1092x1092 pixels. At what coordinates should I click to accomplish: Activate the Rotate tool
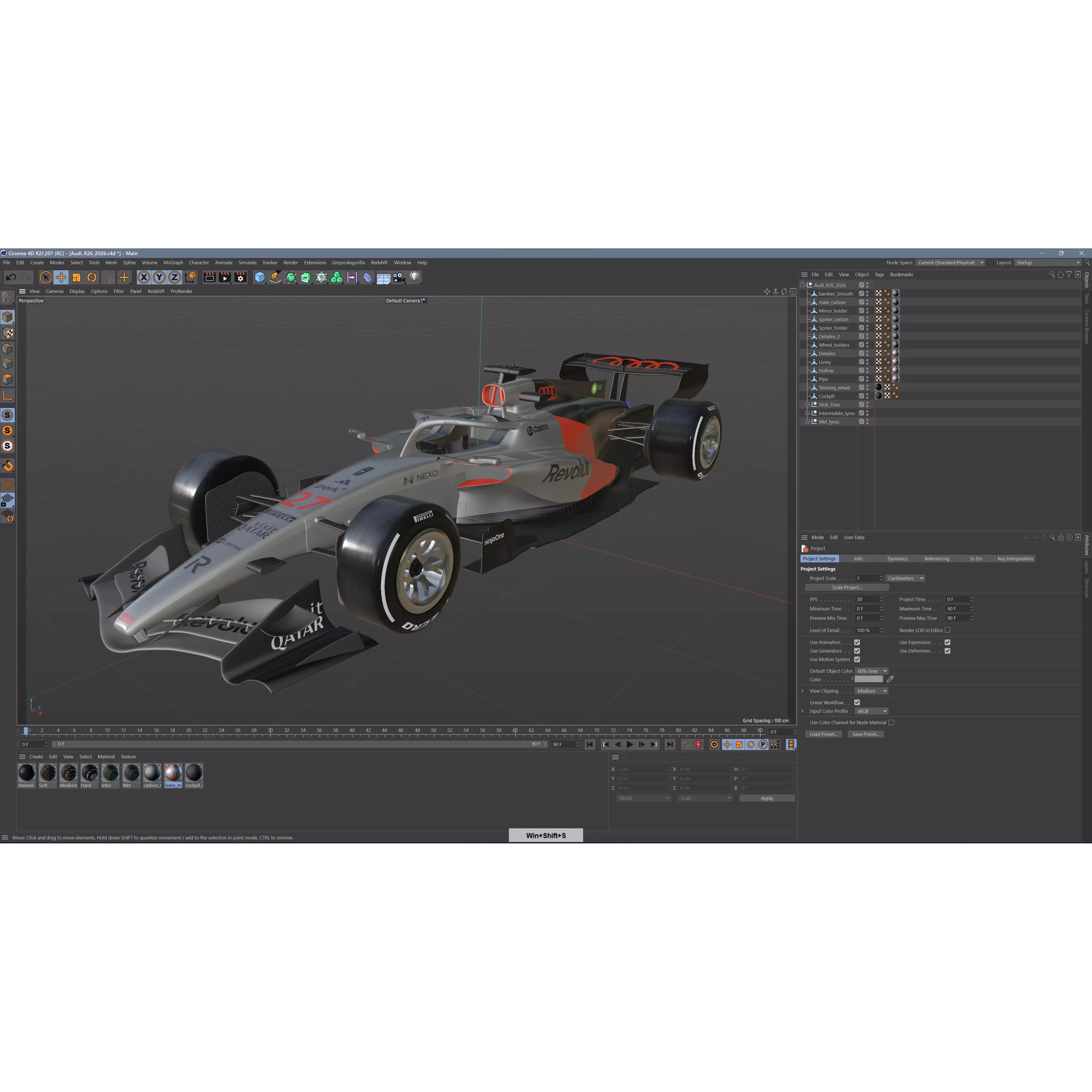click(x=91, y=277)
